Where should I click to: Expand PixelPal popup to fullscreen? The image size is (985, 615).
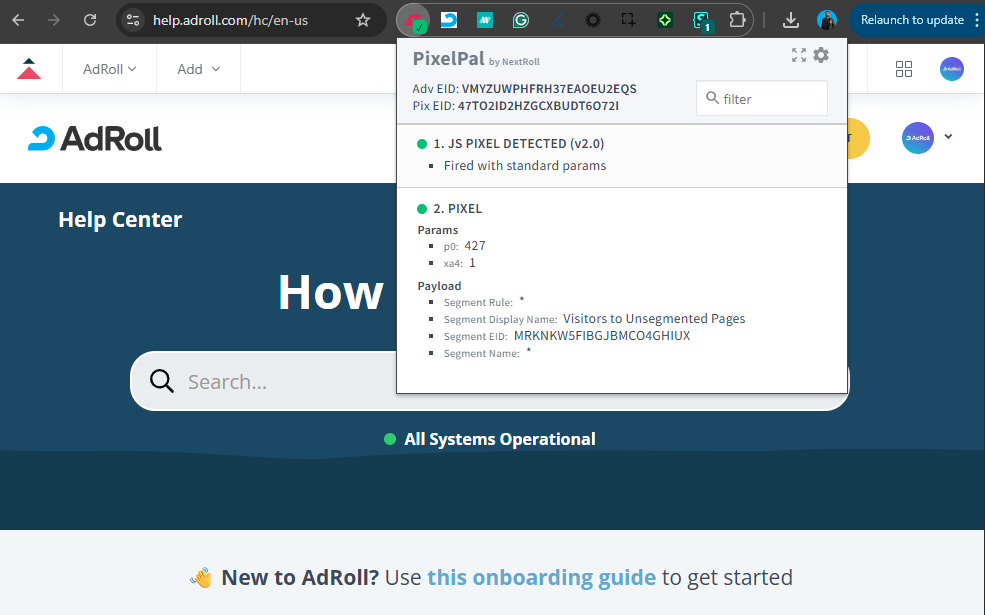[x=798, y=55]
